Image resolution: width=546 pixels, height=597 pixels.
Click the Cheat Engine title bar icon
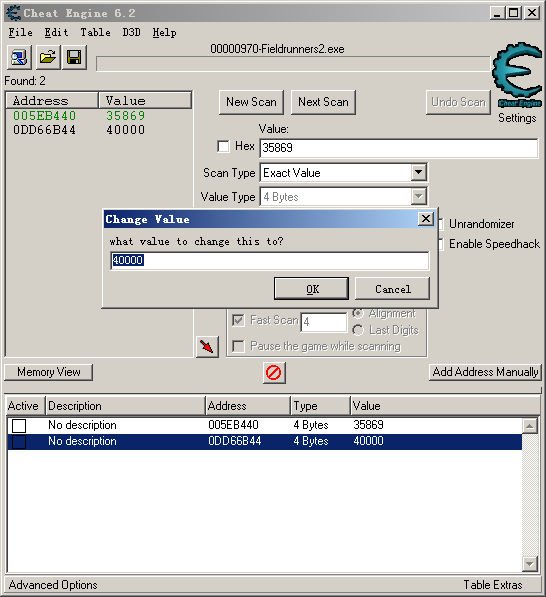point(13,13)
